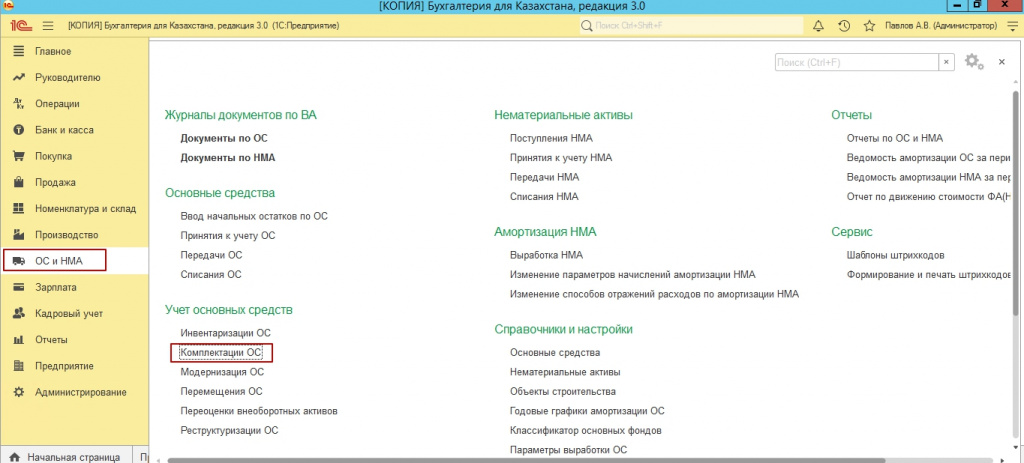Open Списания НМА
This screenshot has width=1024, height=463.
tap(543, 197)
